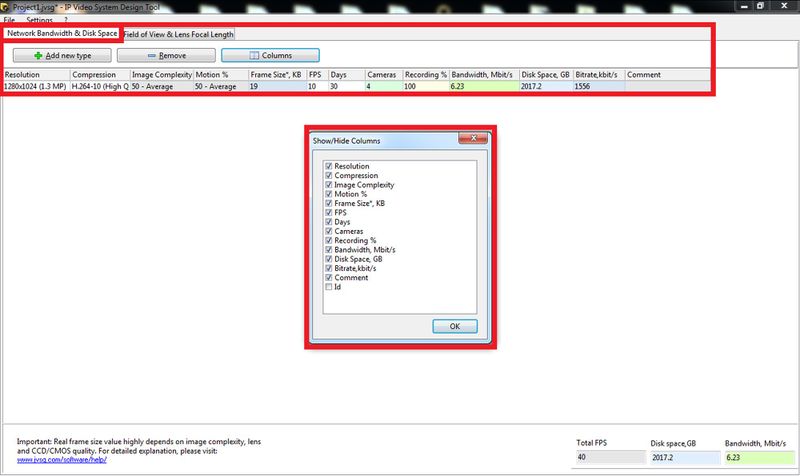
Task: Close the Show/Hide Columns dialog
Action: click(473, 138)
